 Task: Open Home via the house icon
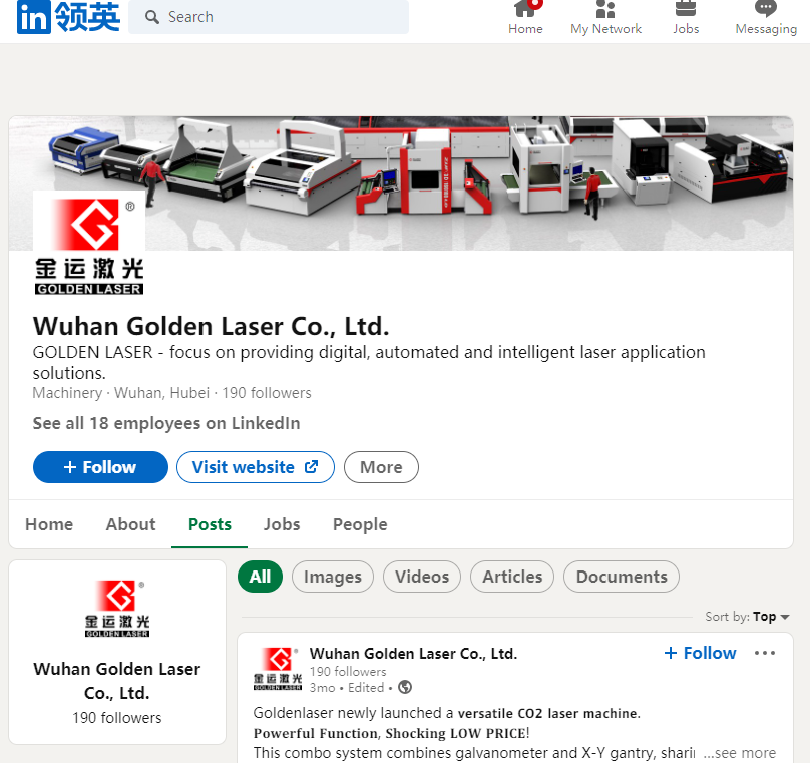525,10
